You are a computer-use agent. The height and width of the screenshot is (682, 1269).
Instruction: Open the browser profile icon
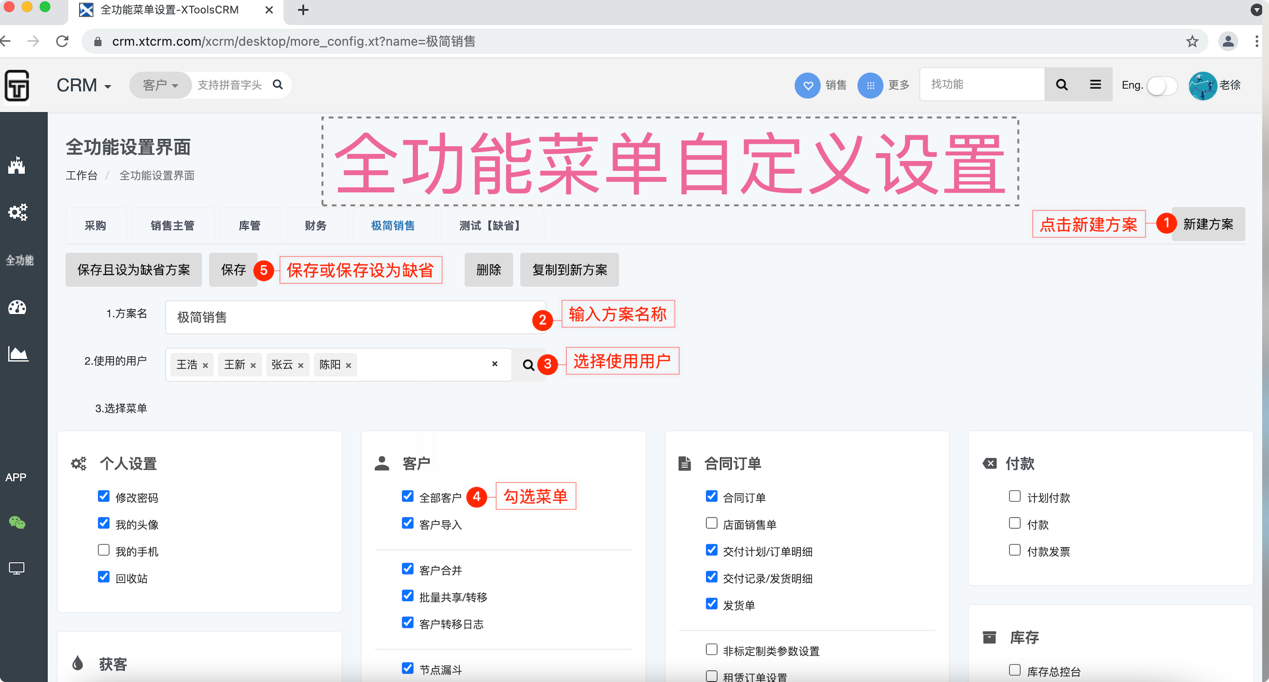click(1228, 41)
